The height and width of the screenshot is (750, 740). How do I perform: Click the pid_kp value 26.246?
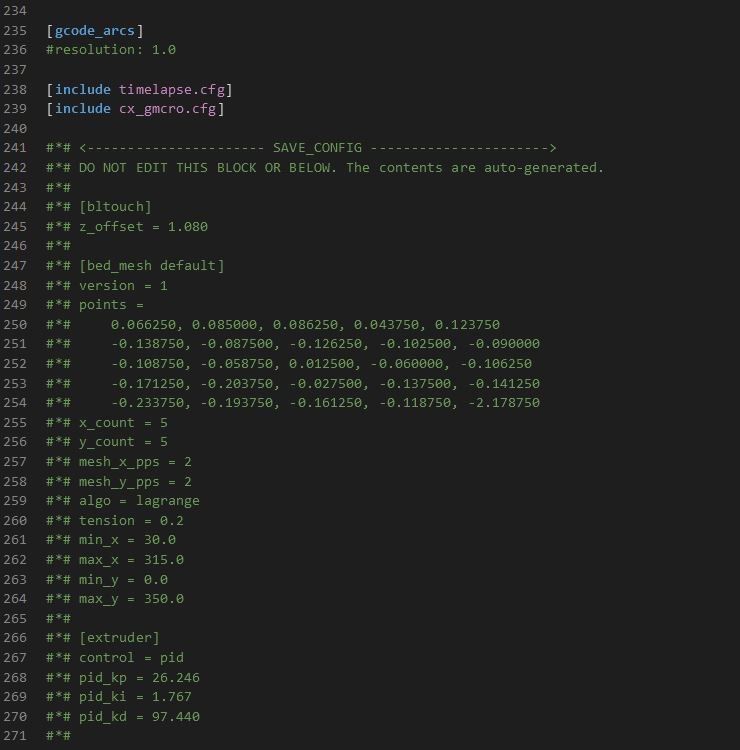[176, 678]
